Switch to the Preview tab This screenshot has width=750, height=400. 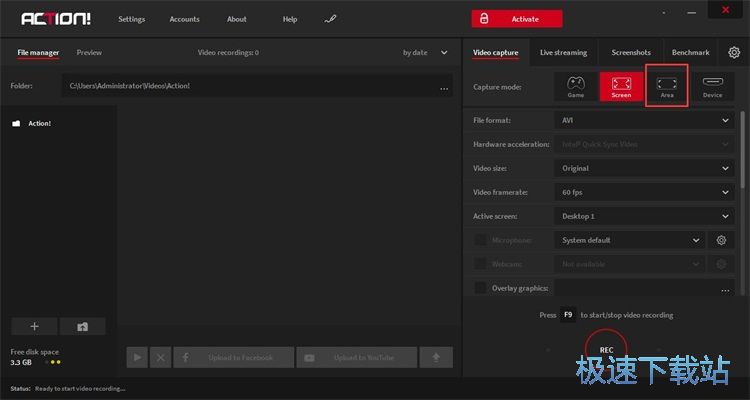click(89, 53)
